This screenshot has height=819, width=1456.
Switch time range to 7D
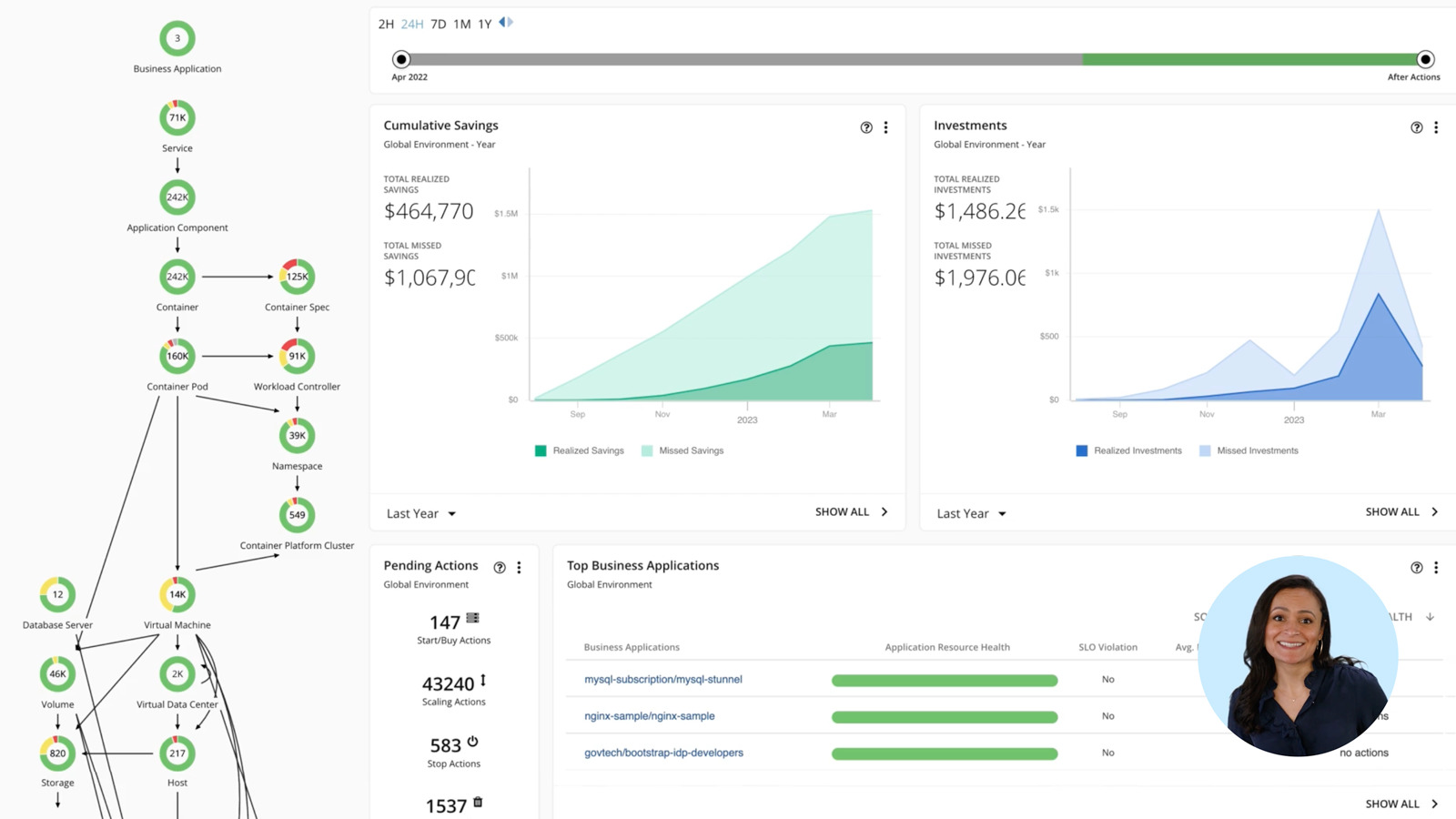tap(438, 24)
